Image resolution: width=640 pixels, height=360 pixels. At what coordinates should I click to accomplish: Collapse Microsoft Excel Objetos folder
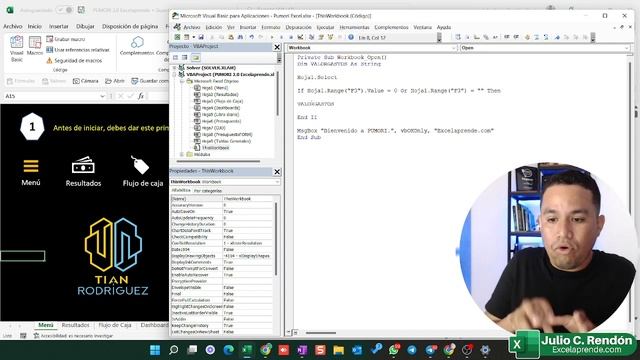[182, 81]
